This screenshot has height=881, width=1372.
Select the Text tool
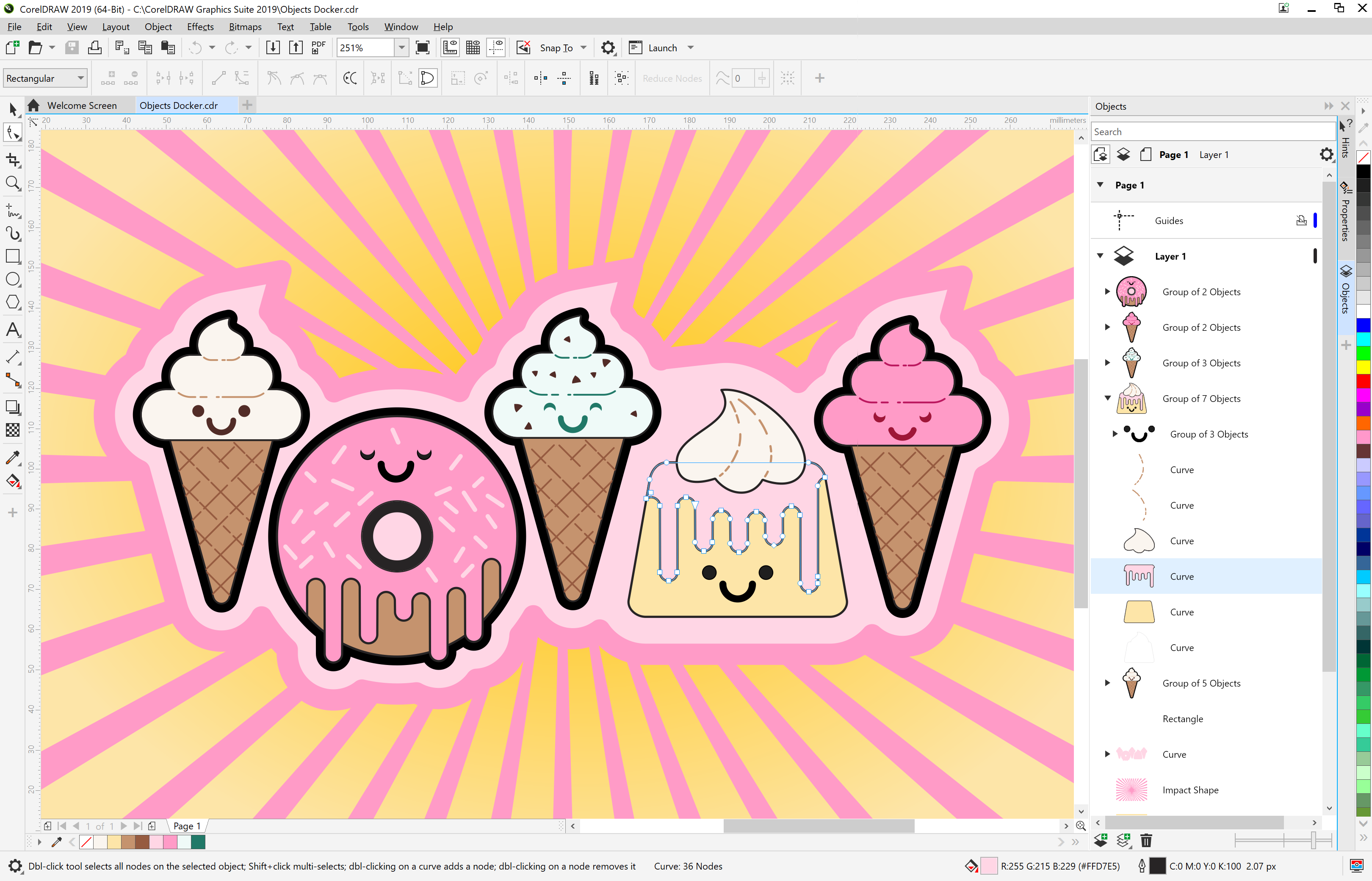pyautogui.click(x=13, y=330)
